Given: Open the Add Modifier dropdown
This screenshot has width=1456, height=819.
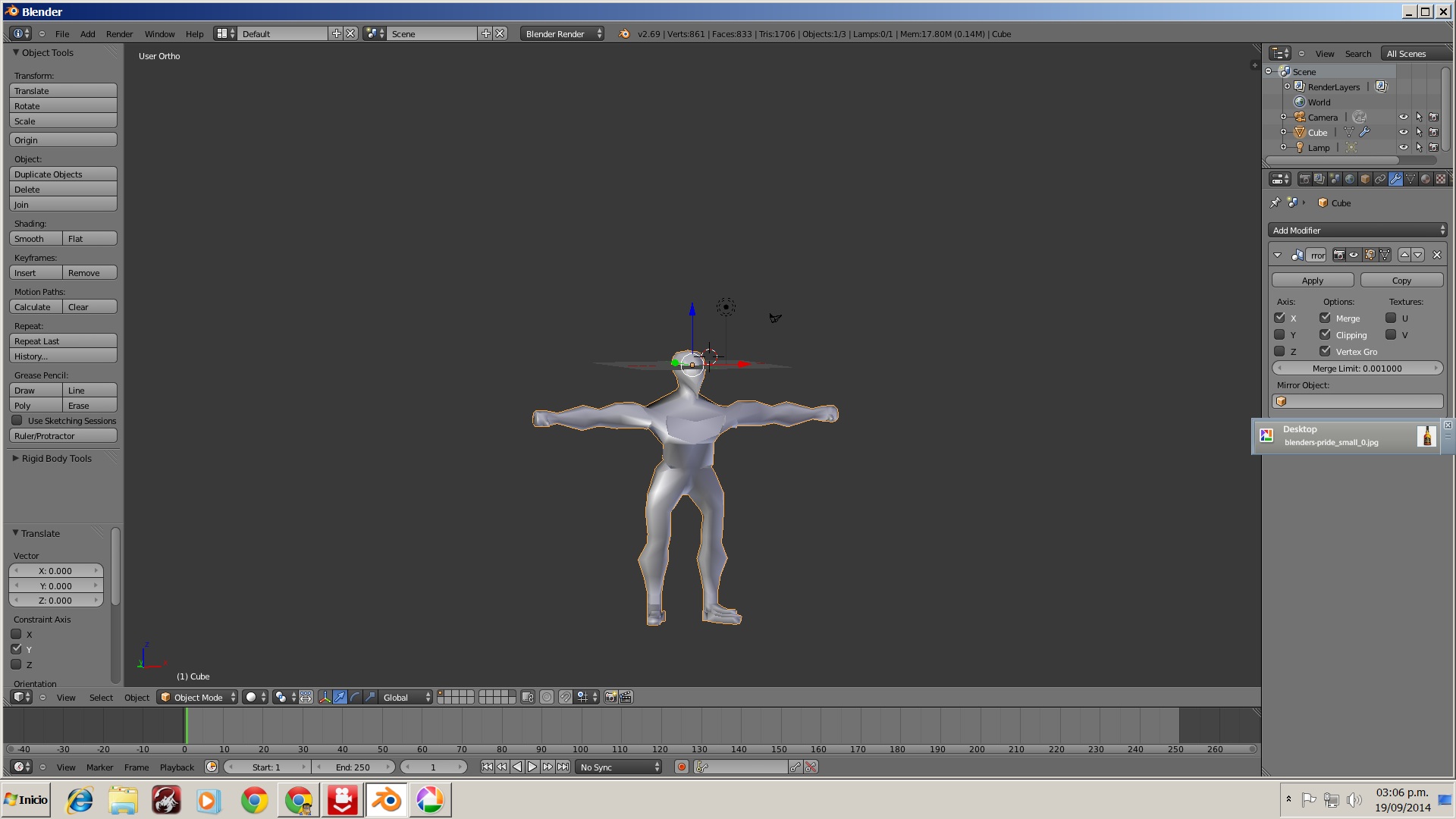Looking at the screenshot, I should 1357,231.
